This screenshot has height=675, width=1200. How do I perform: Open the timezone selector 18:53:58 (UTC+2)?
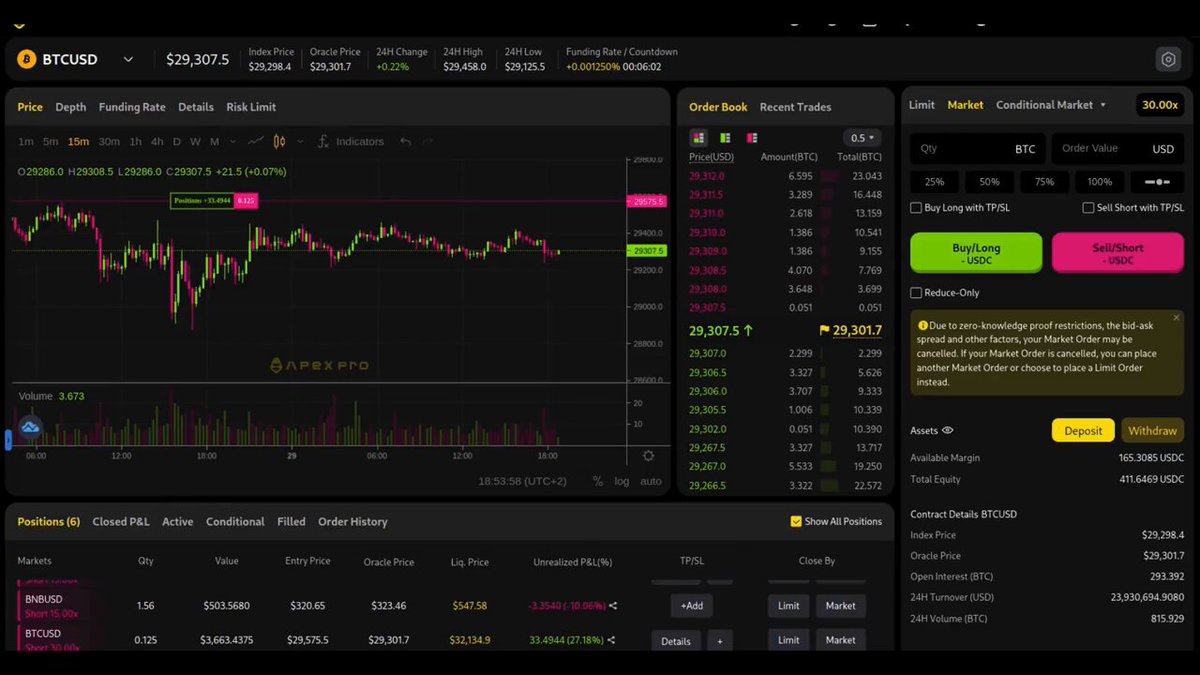click(x=522, y=481)
